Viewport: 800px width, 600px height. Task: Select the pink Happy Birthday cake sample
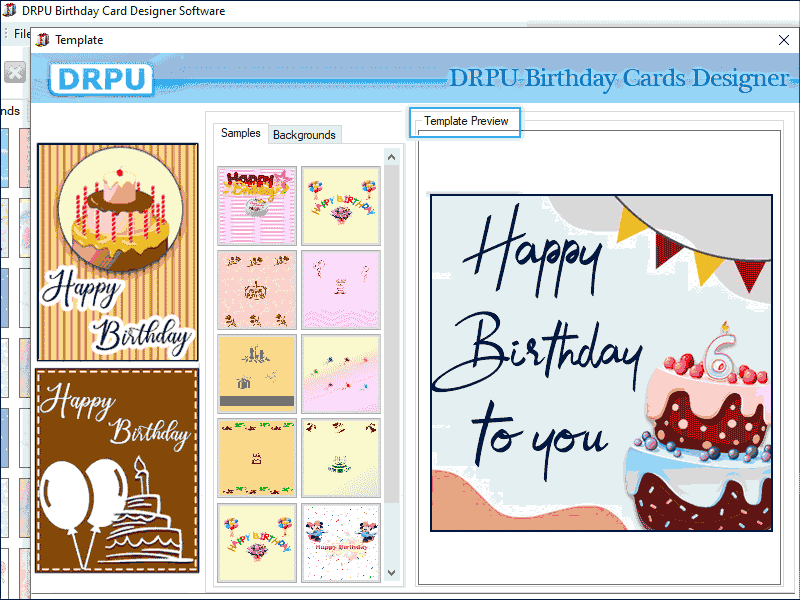(x=257, y=204)
